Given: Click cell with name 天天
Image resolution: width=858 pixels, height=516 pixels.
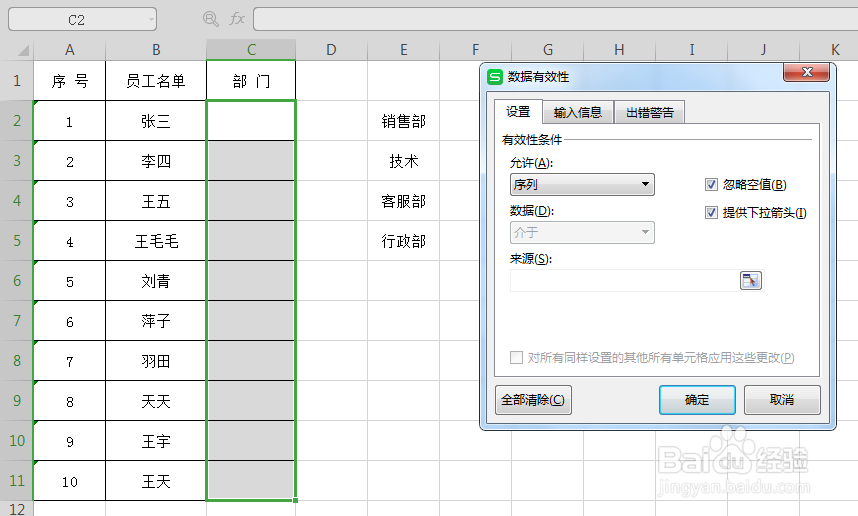Looking at the screenshot, I should coord(156,401).
